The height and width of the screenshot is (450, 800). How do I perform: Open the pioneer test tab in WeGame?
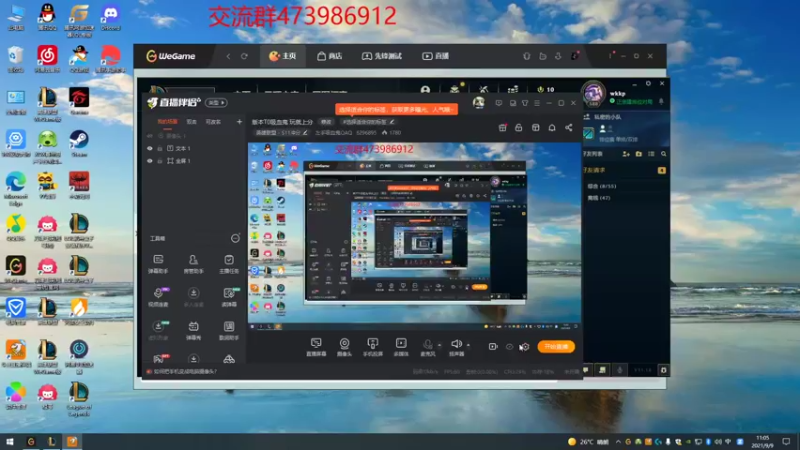coord(382,56)
